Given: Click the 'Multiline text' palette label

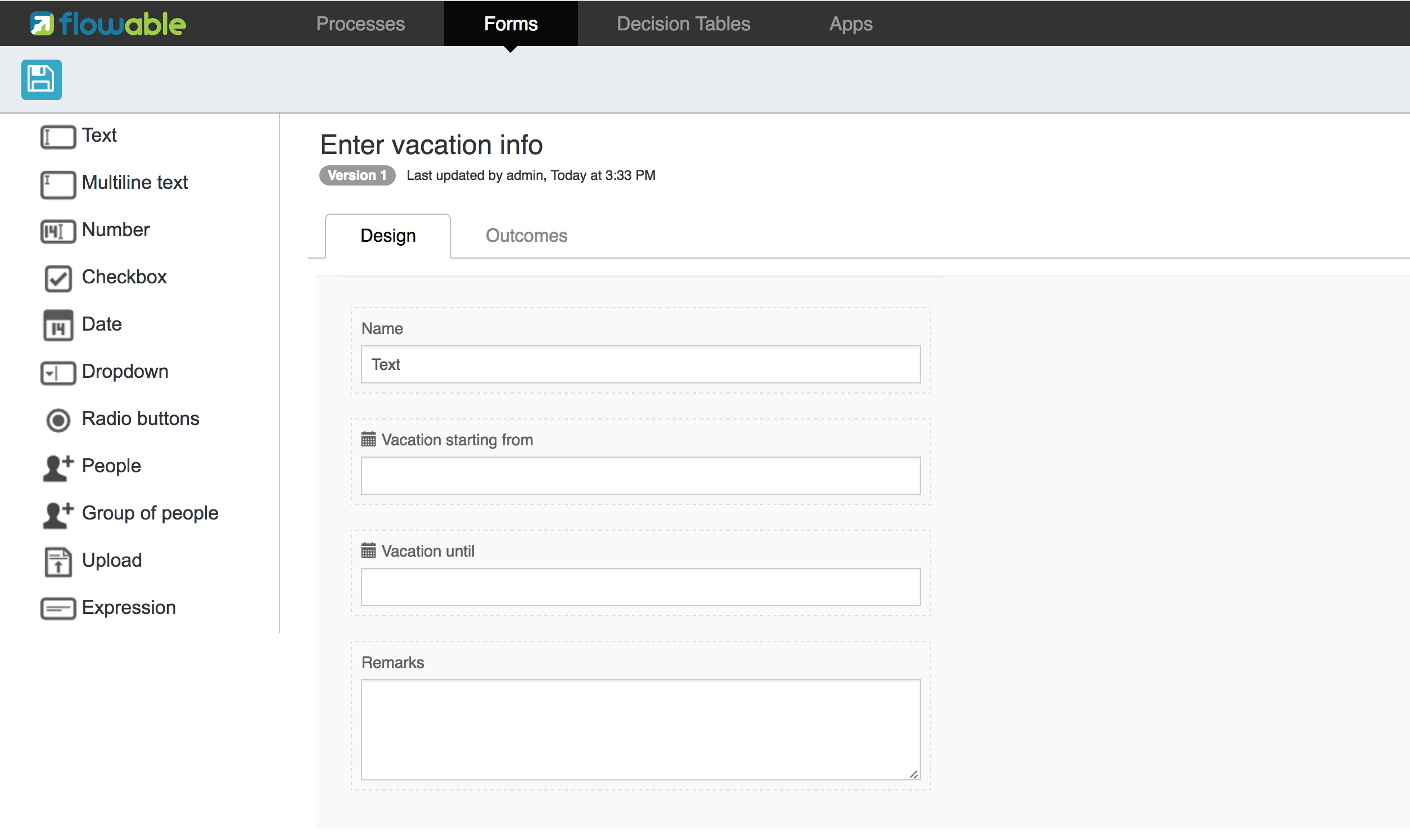Looking at the screenshot, I should pos(135,182).
